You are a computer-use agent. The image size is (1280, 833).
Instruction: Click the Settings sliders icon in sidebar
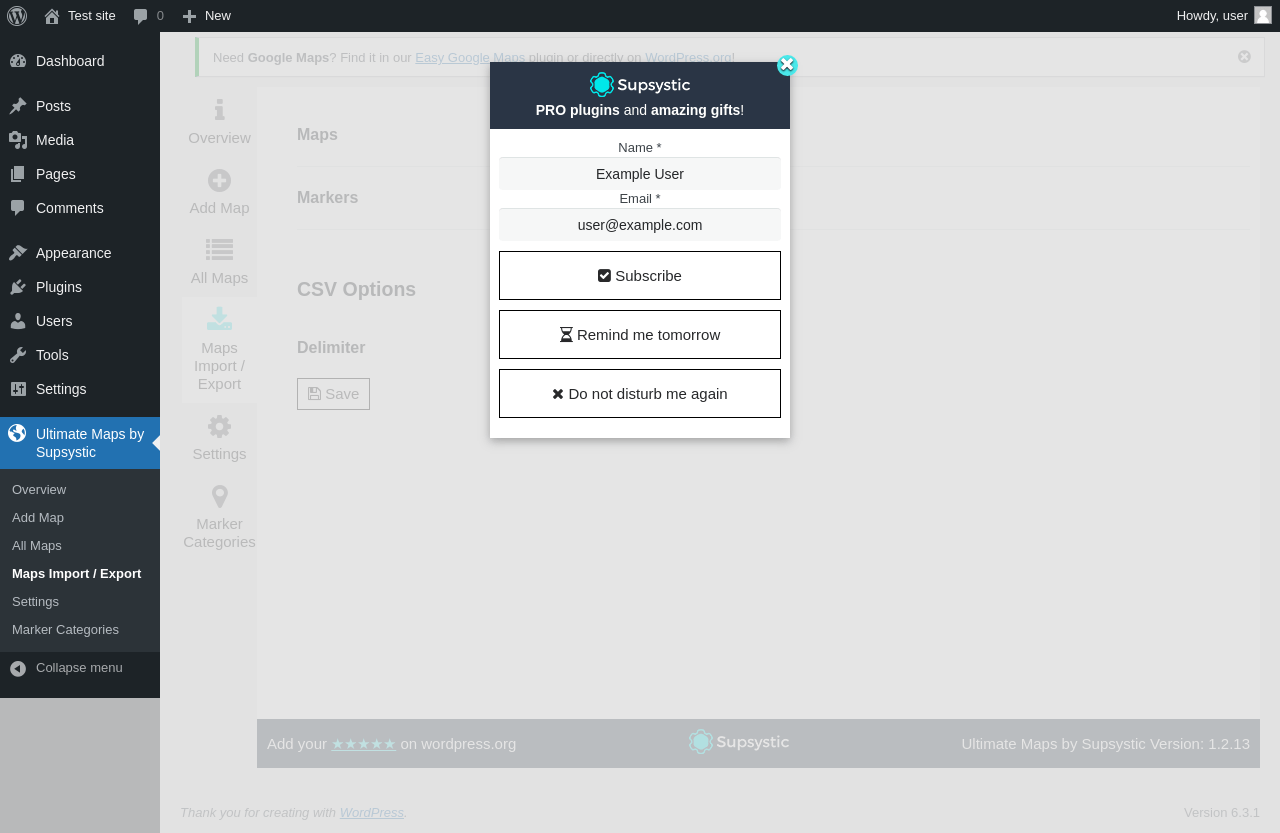(18, 389)
